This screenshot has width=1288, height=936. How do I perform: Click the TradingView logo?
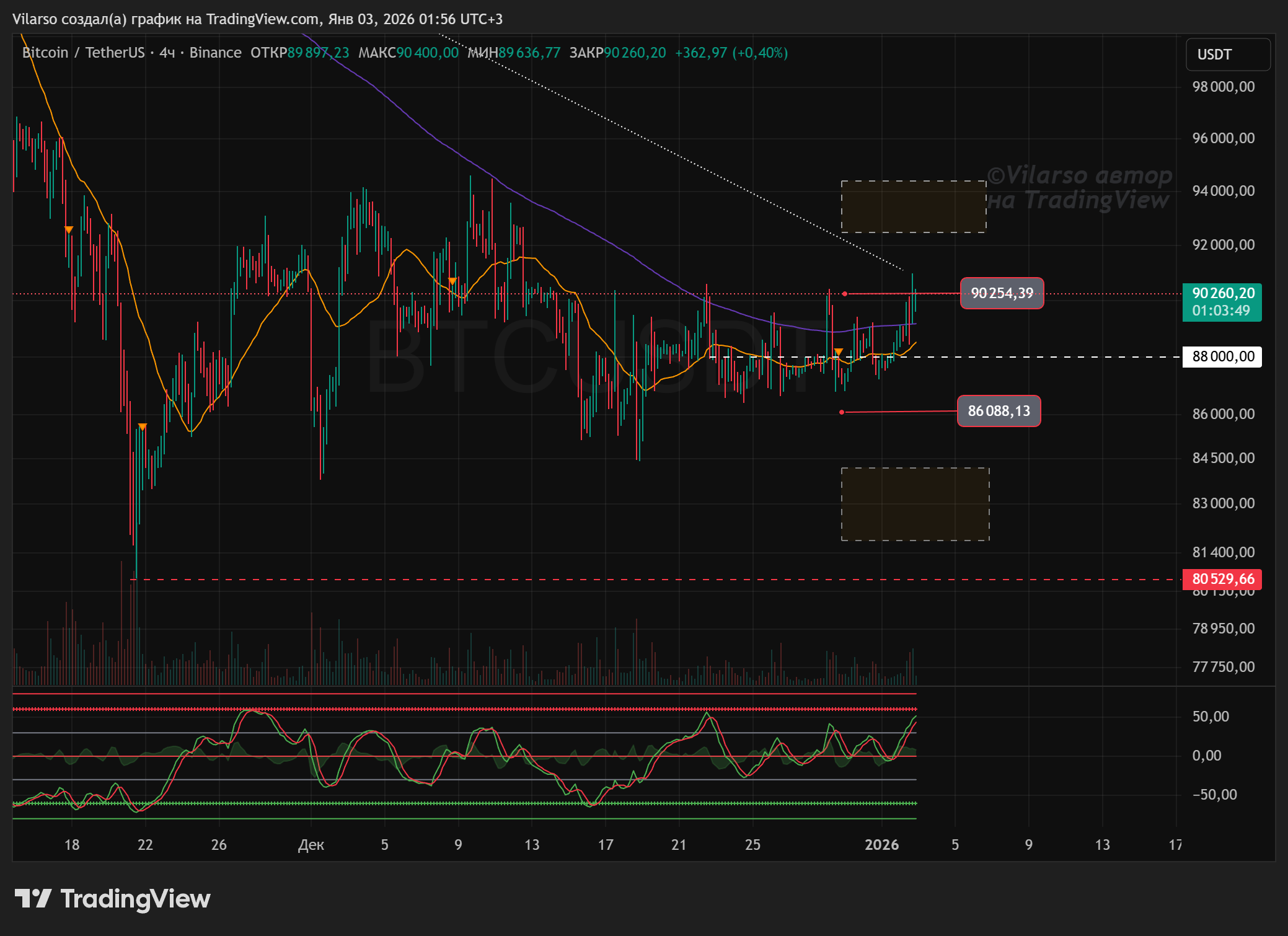click(x=112, y=899)
